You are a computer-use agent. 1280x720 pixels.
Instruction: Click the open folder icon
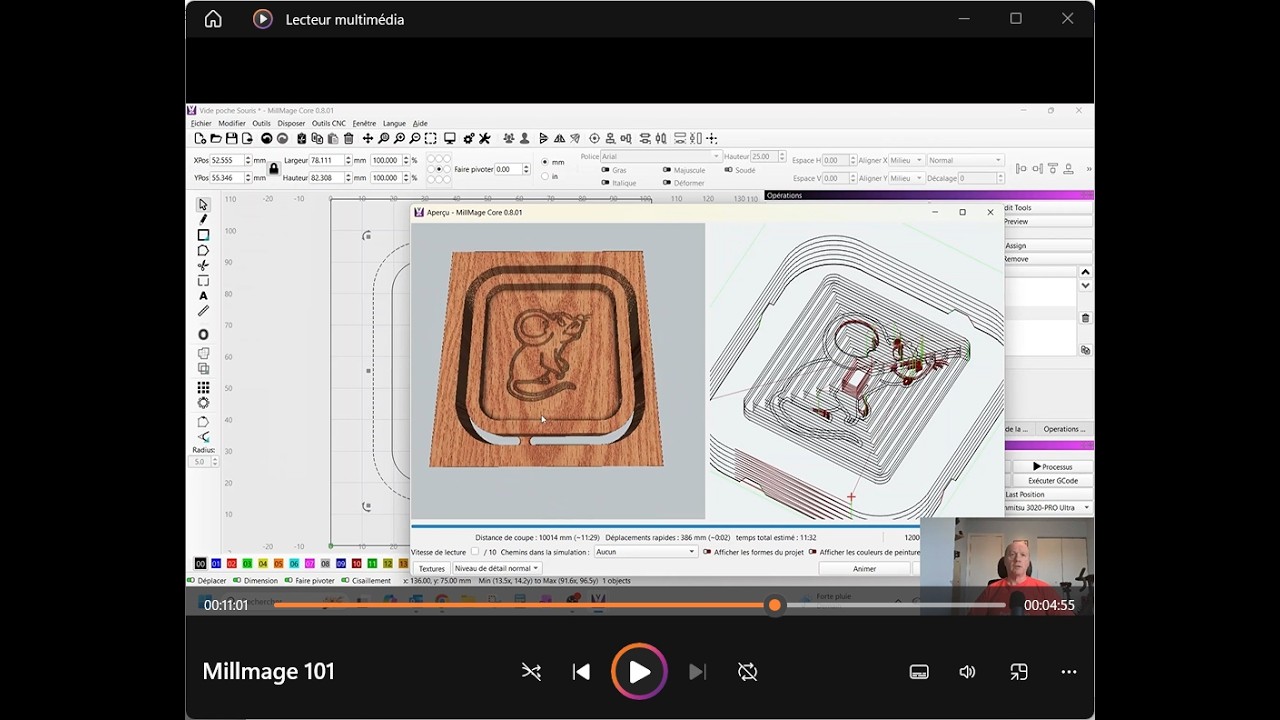[216, 138]
